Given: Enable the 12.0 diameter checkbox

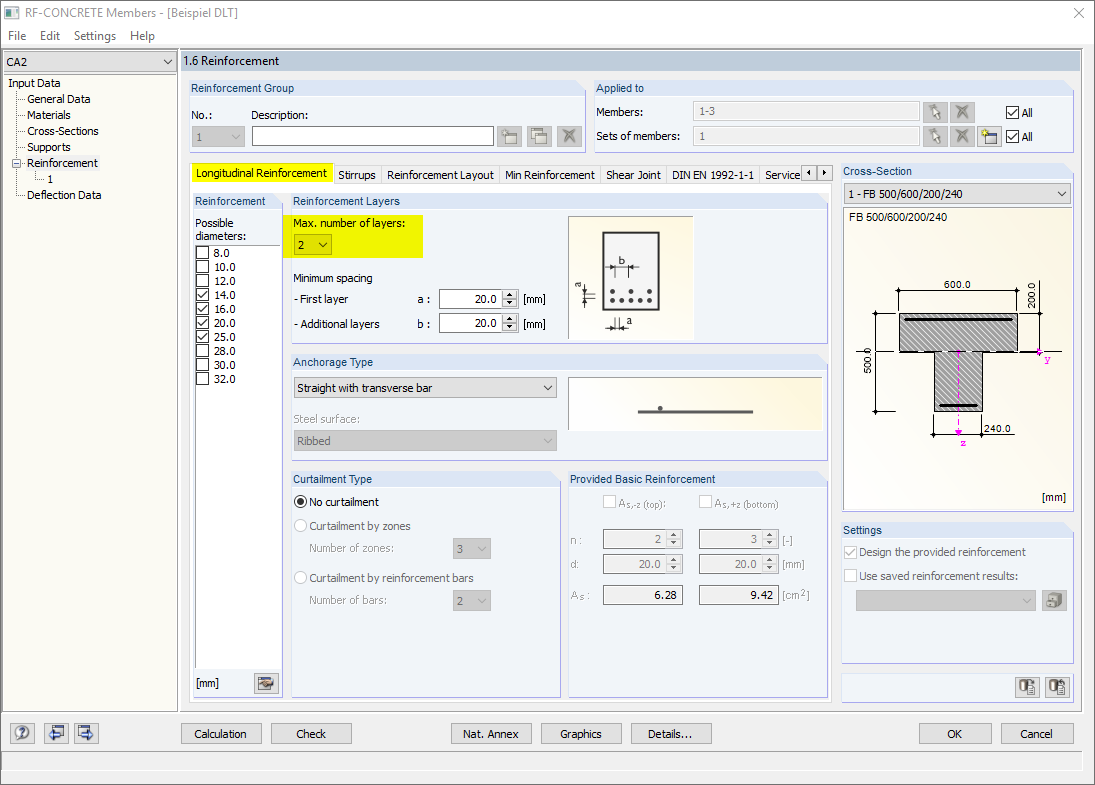Looking at the screenshot, I should coord(203,281).
